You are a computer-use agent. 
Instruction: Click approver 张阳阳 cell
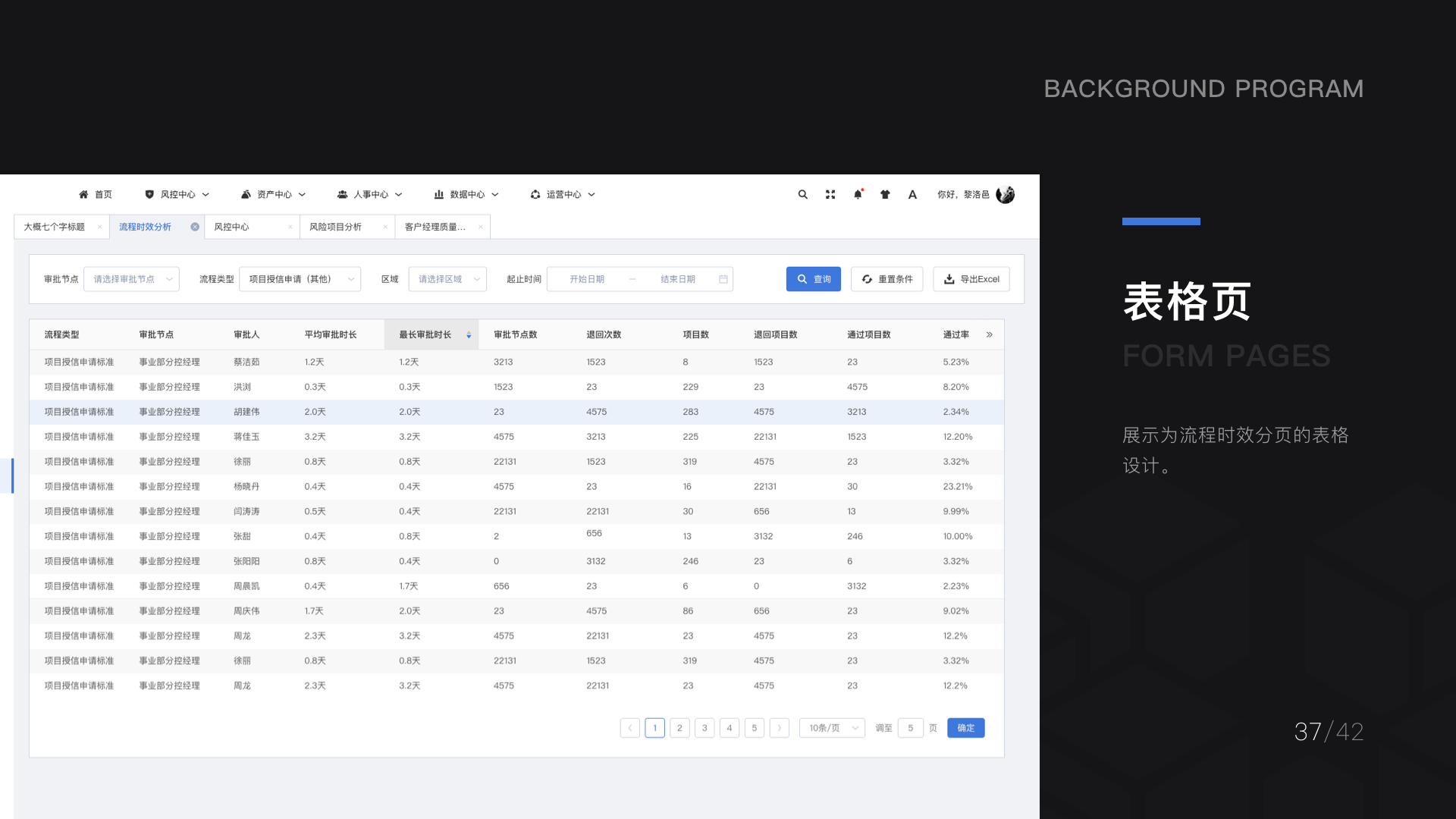246,561
